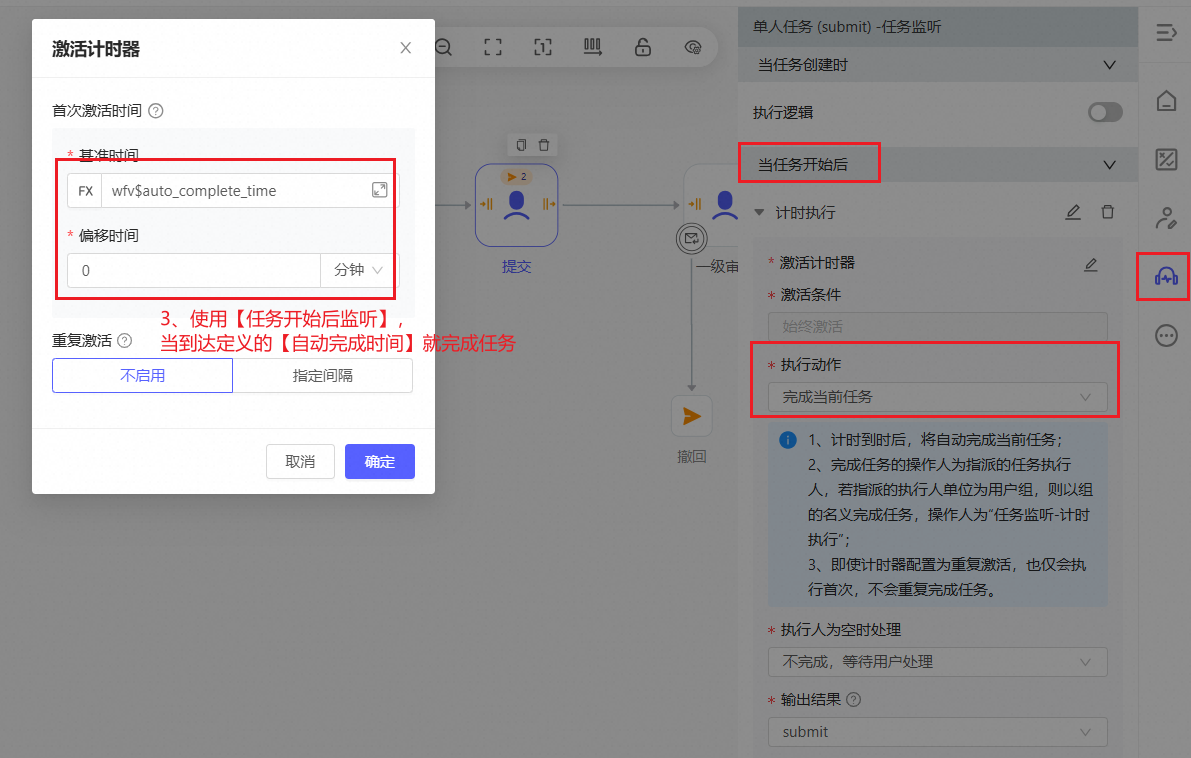Click the copy icon above the 提交 node
Image resolution: width=1191 pixels, height=758 pixels.
[x=521, y=145]
